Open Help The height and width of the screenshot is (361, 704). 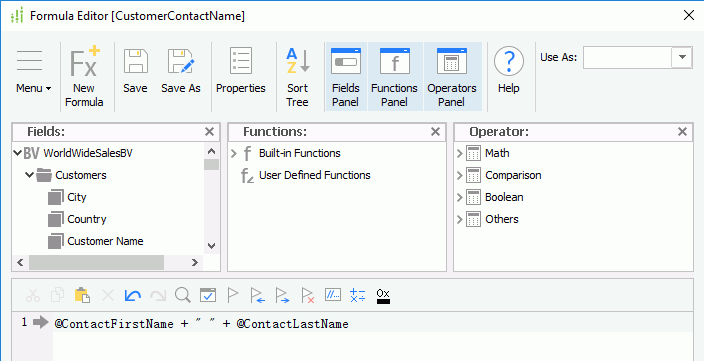coord(509,70)
